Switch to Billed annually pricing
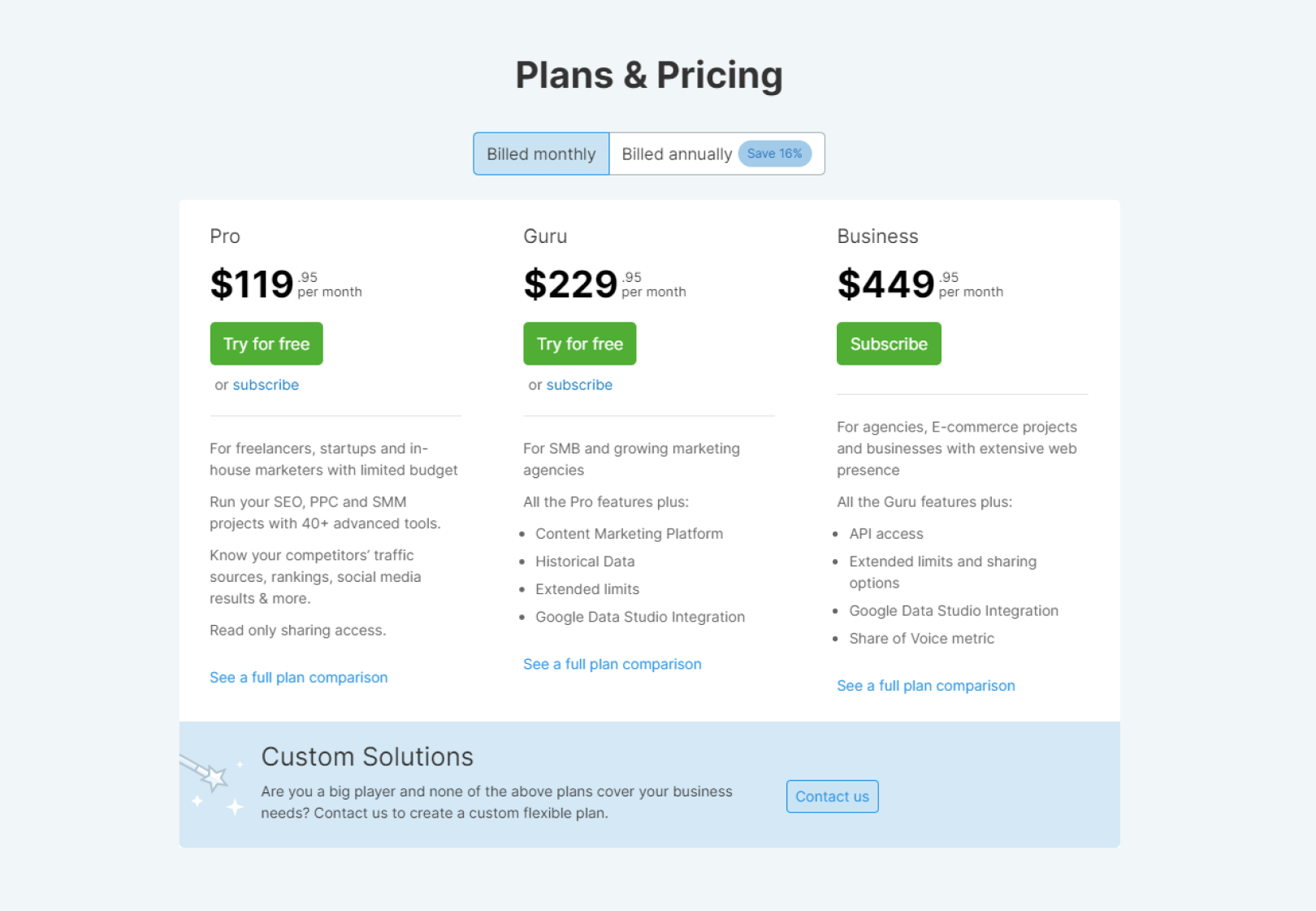1316x911 pixels. [676, 154]
